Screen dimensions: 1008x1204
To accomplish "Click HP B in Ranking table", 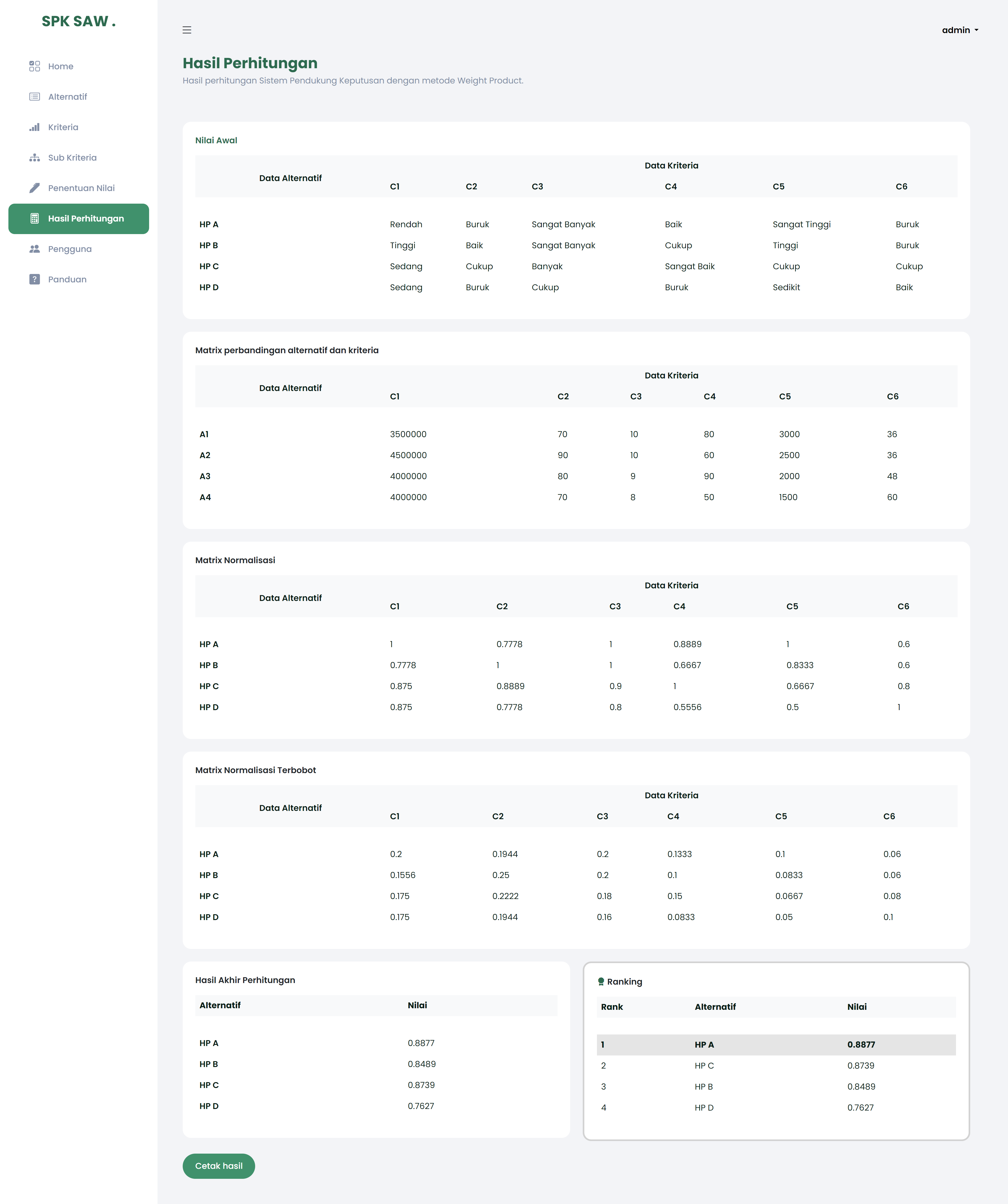I will [x=703, y=1086].
